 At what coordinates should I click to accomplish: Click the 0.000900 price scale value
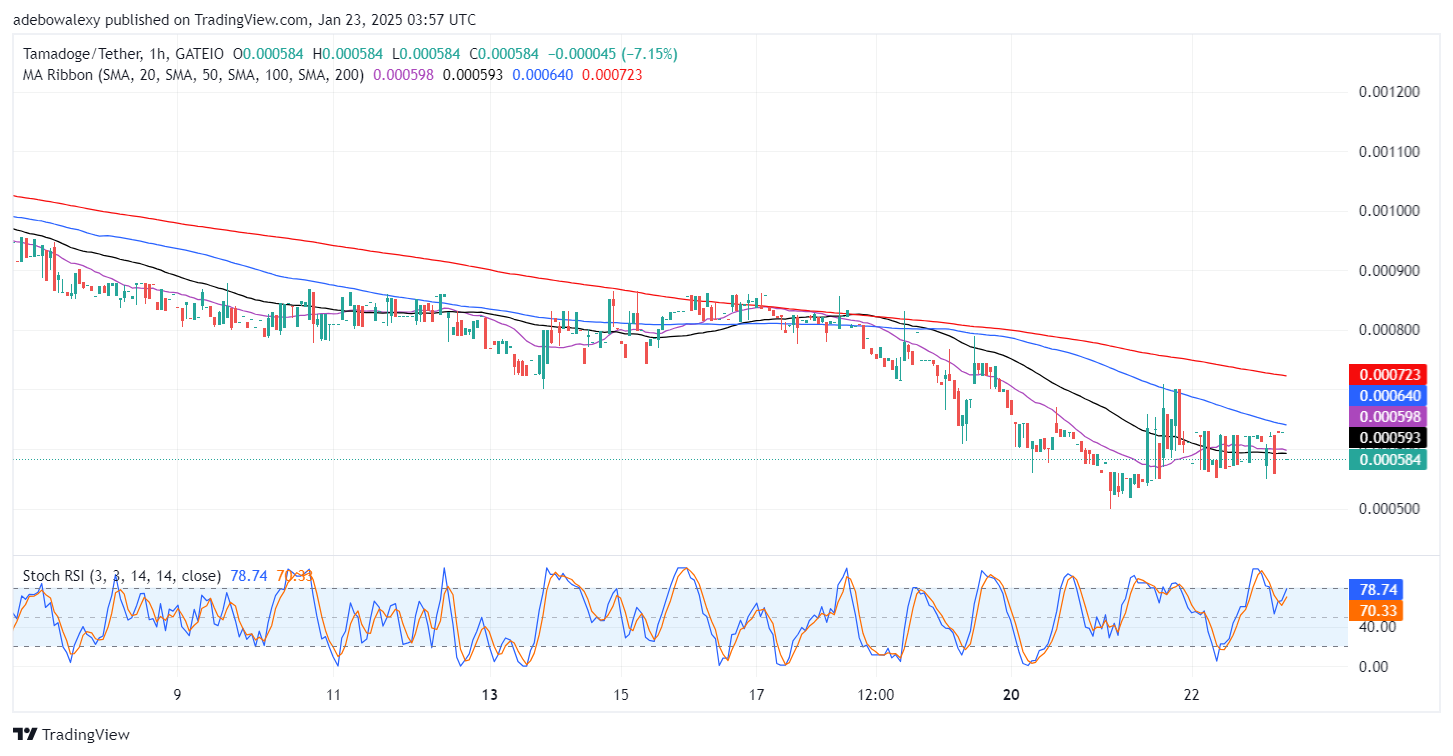coord(1388,270)
